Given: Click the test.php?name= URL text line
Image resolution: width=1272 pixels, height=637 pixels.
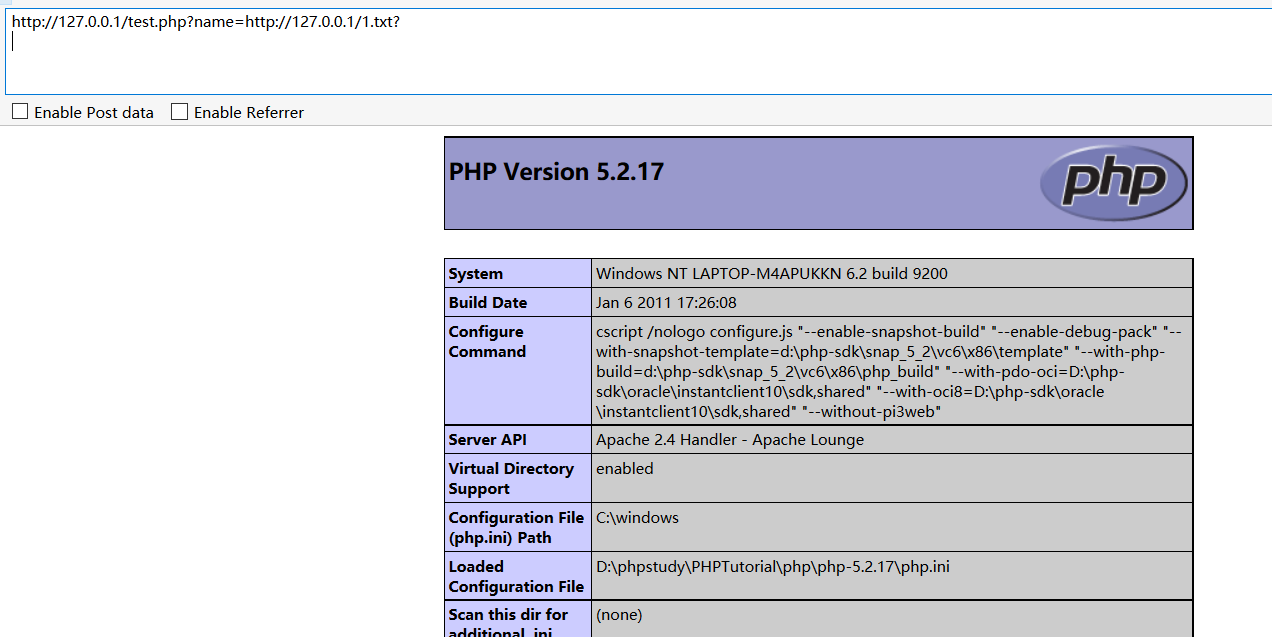Looking at the screenshot, I should (206, 20).
